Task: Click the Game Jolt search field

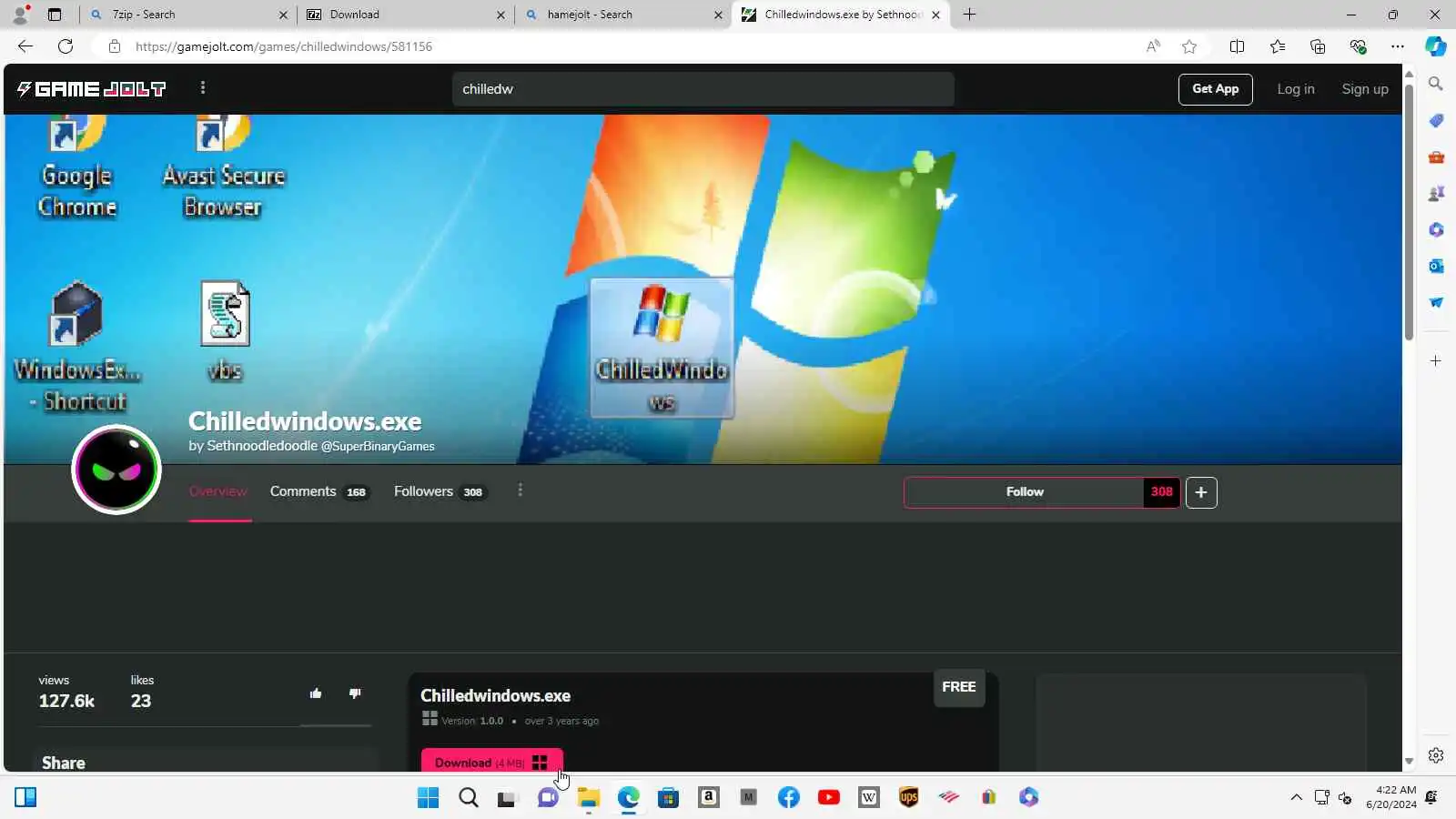Action: [703, 89]
